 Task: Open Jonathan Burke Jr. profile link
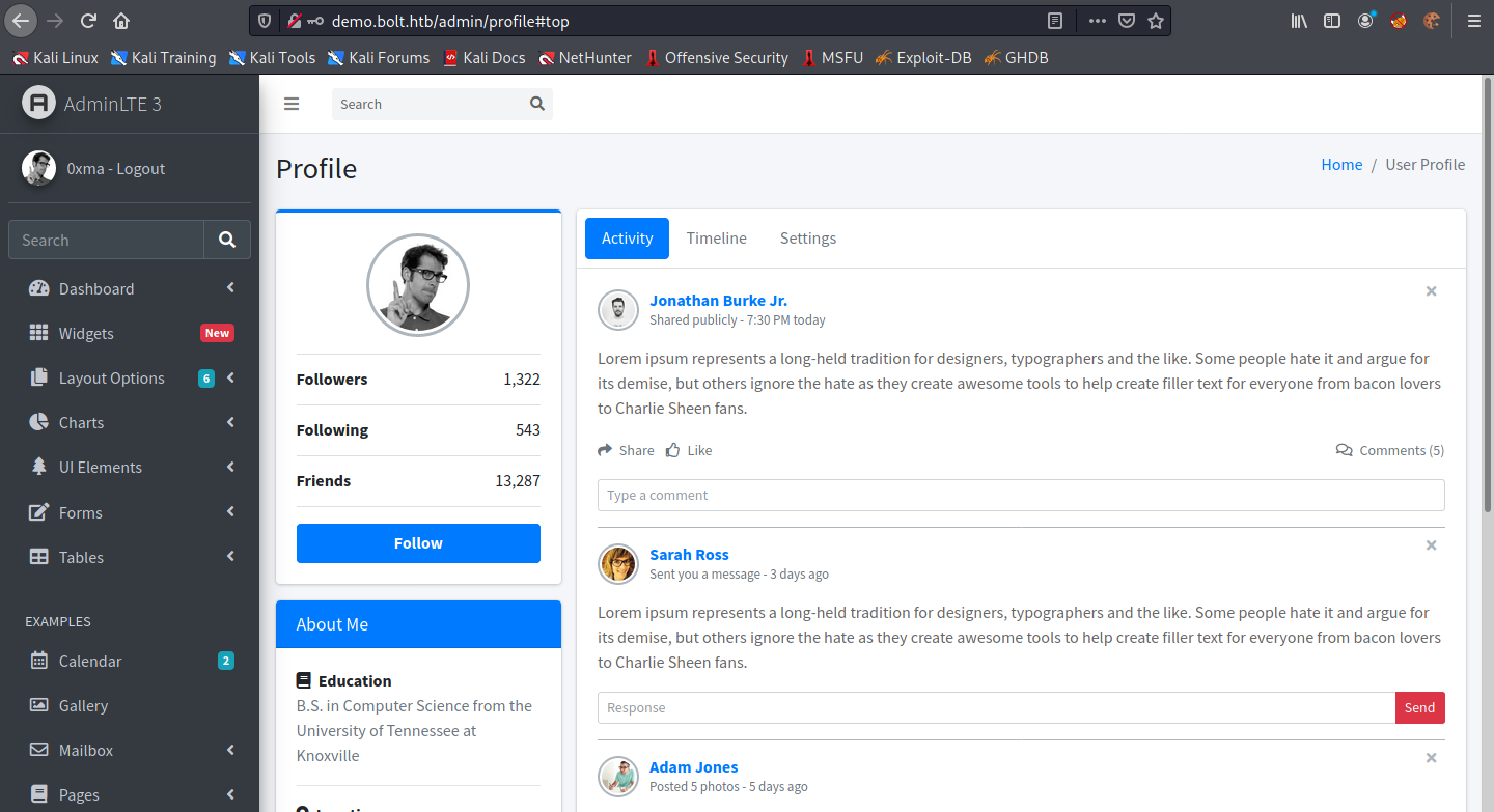(x=718, y=300)
